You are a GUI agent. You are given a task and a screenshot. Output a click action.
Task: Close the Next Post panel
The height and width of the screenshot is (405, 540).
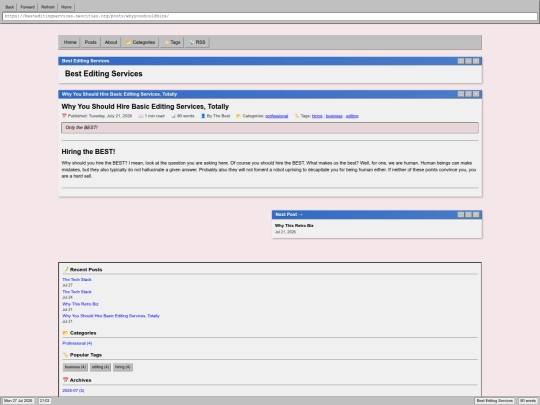tap(476, 215)
